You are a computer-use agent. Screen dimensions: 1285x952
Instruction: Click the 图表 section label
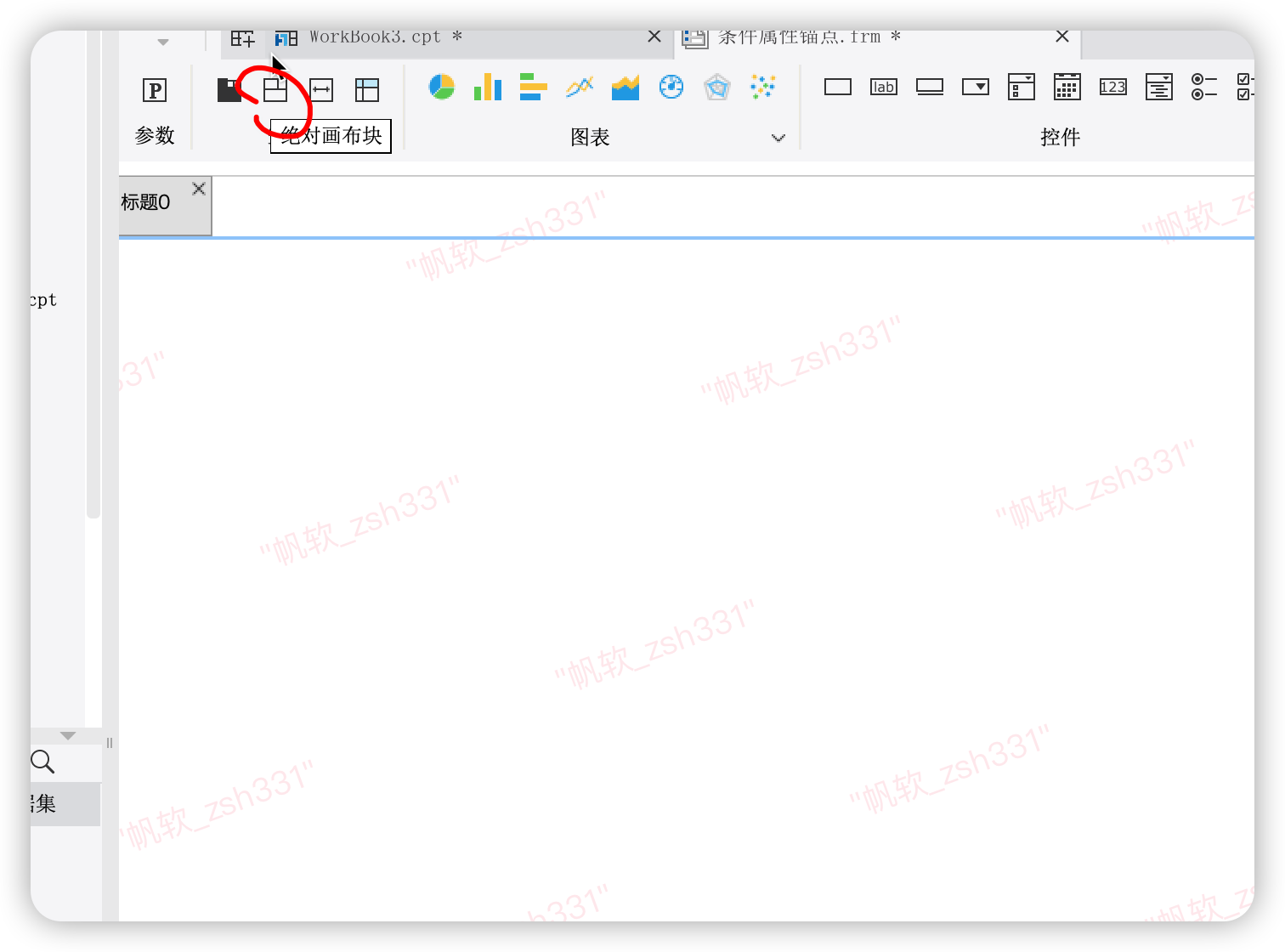click(x=590, y=138)
